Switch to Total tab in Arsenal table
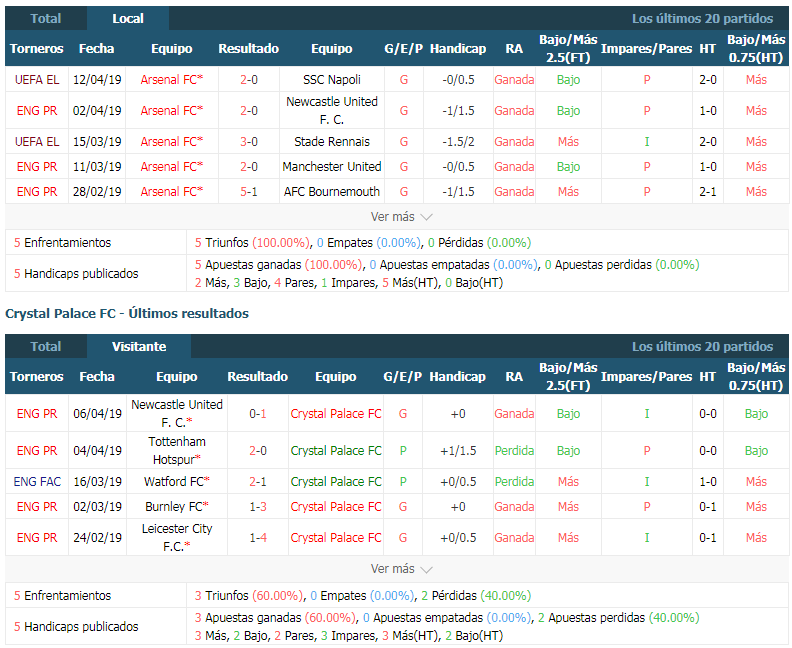Image resolution: width=792 pixels, height=648 pixels. coord(45,19)
